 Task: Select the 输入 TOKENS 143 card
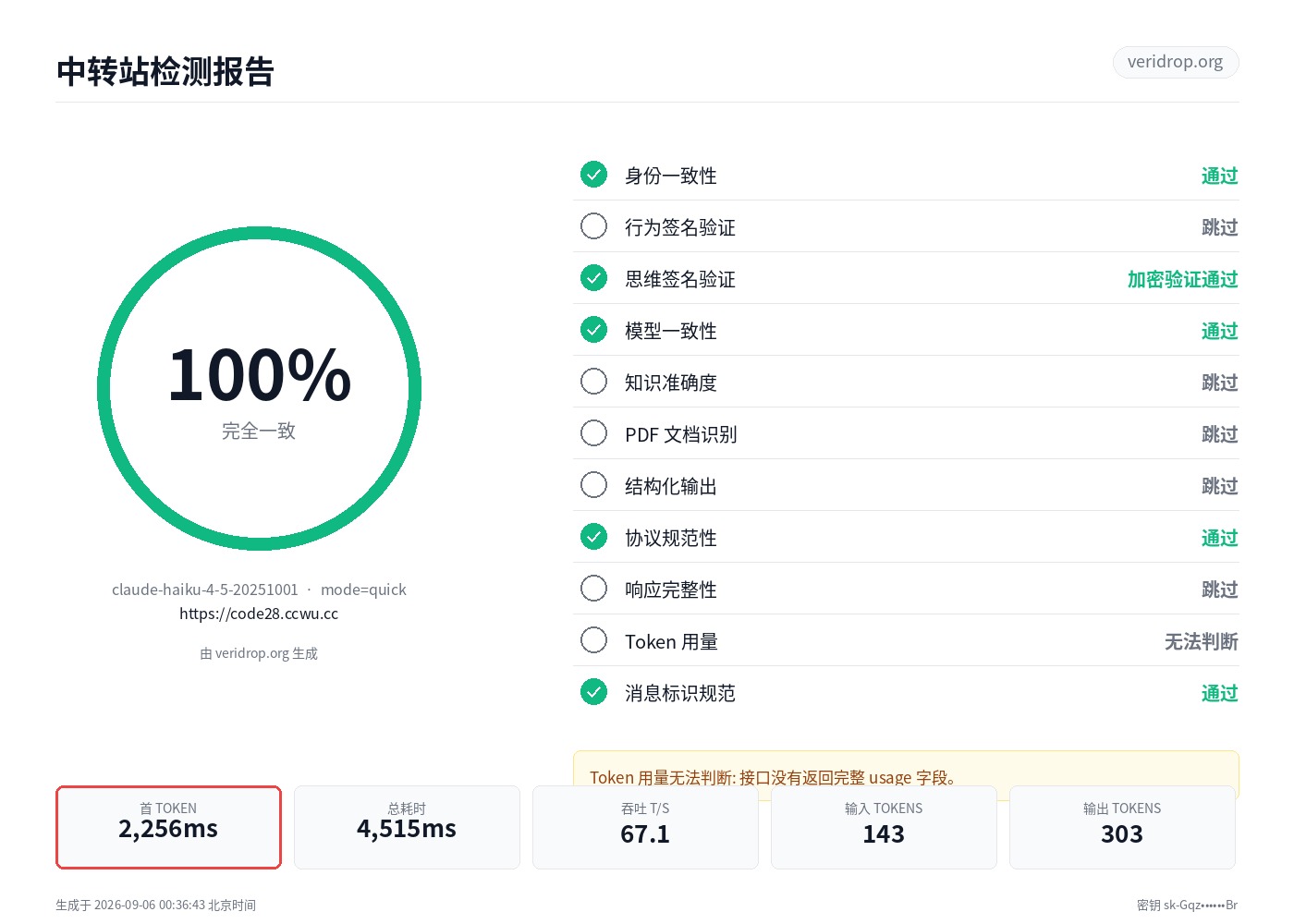[x=884, y=827]
